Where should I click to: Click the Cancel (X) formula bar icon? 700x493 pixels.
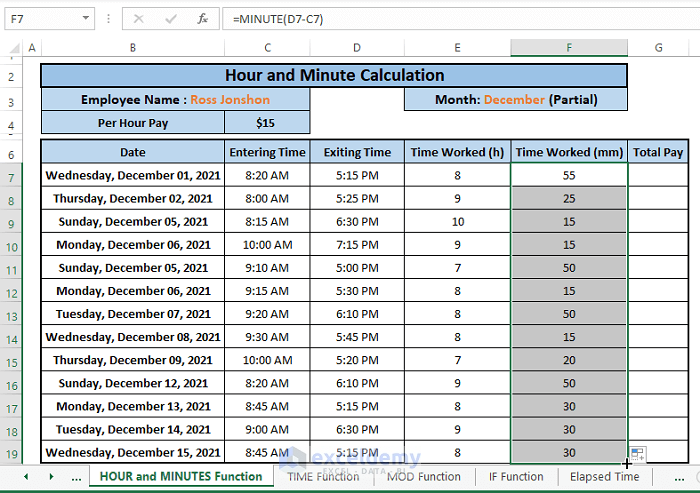[138, 19]
